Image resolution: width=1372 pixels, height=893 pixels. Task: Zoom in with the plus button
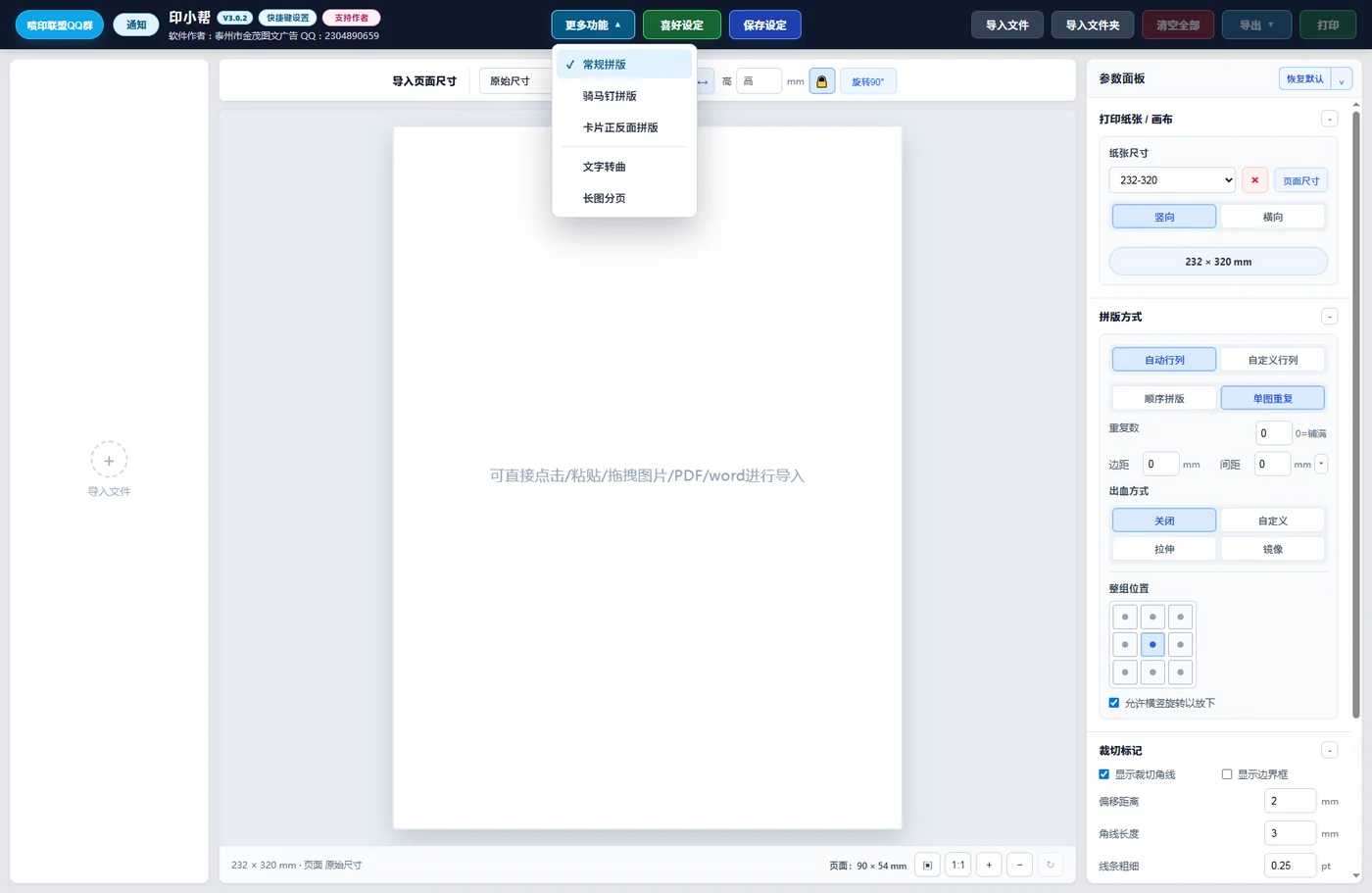click(989, 865)
